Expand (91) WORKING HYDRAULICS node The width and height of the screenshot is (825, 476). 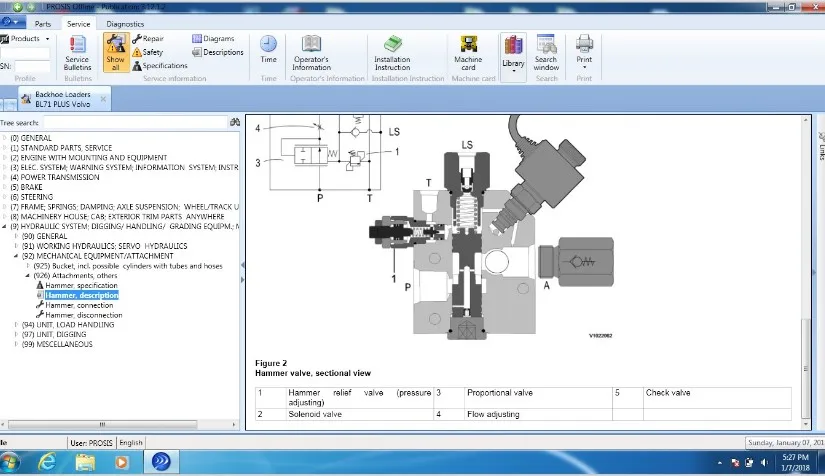16,246
